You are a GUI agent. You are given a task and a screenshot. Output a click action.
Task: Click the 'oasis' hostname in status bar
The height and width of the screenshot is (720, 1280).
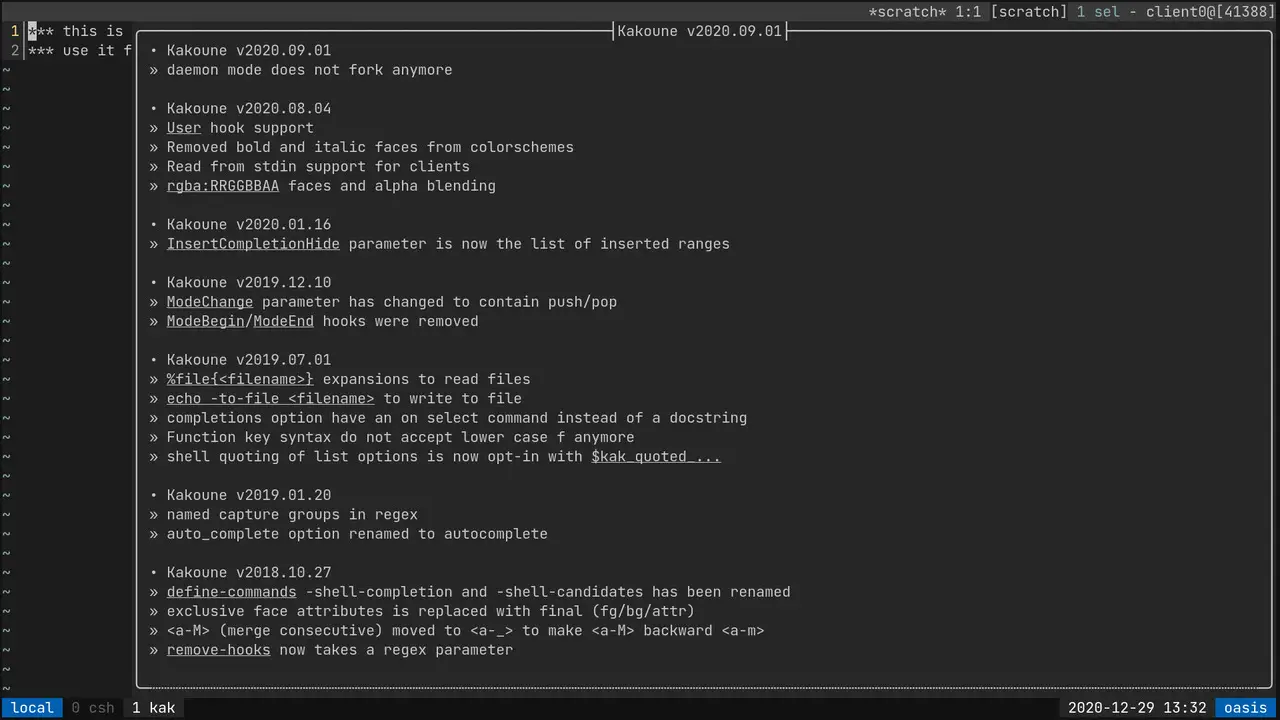[x=1246, y=708]
